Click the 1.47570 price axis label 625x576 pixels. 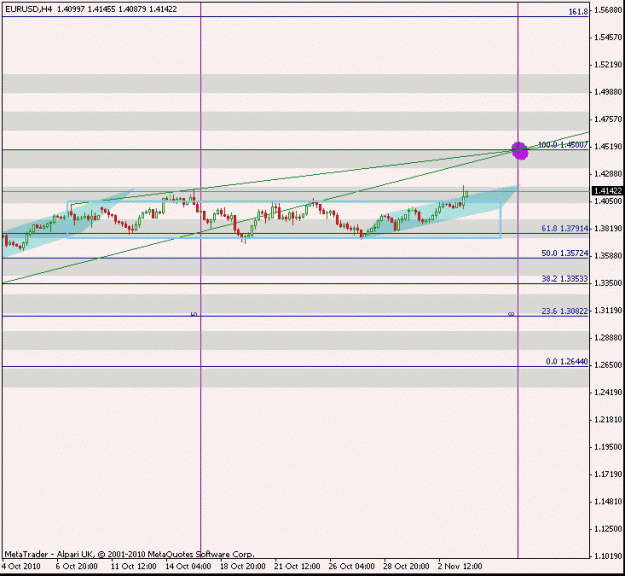[608, 119]
